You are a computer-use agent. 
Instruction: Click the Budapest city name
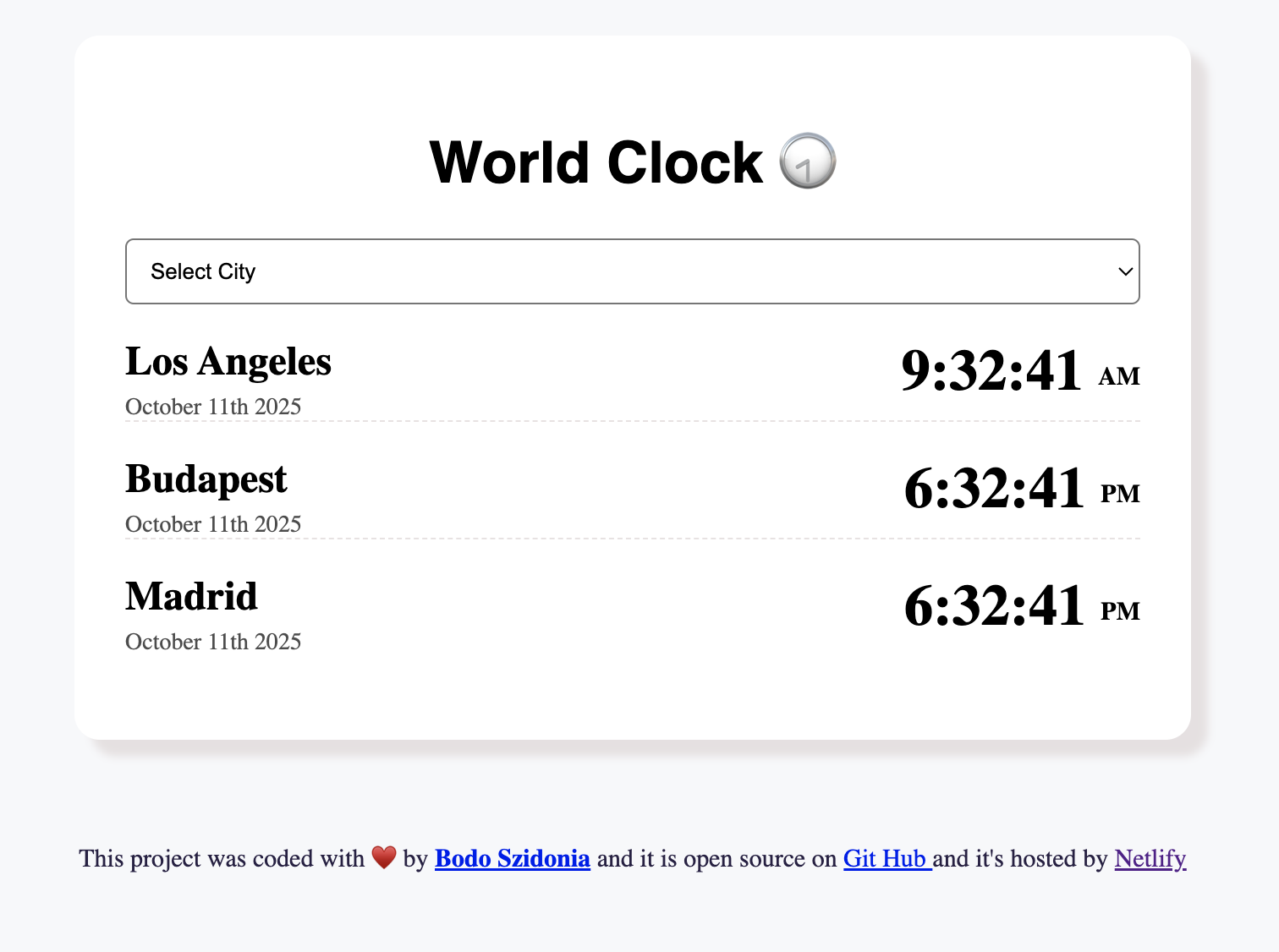pyautogui.click(x=206, y=479)
